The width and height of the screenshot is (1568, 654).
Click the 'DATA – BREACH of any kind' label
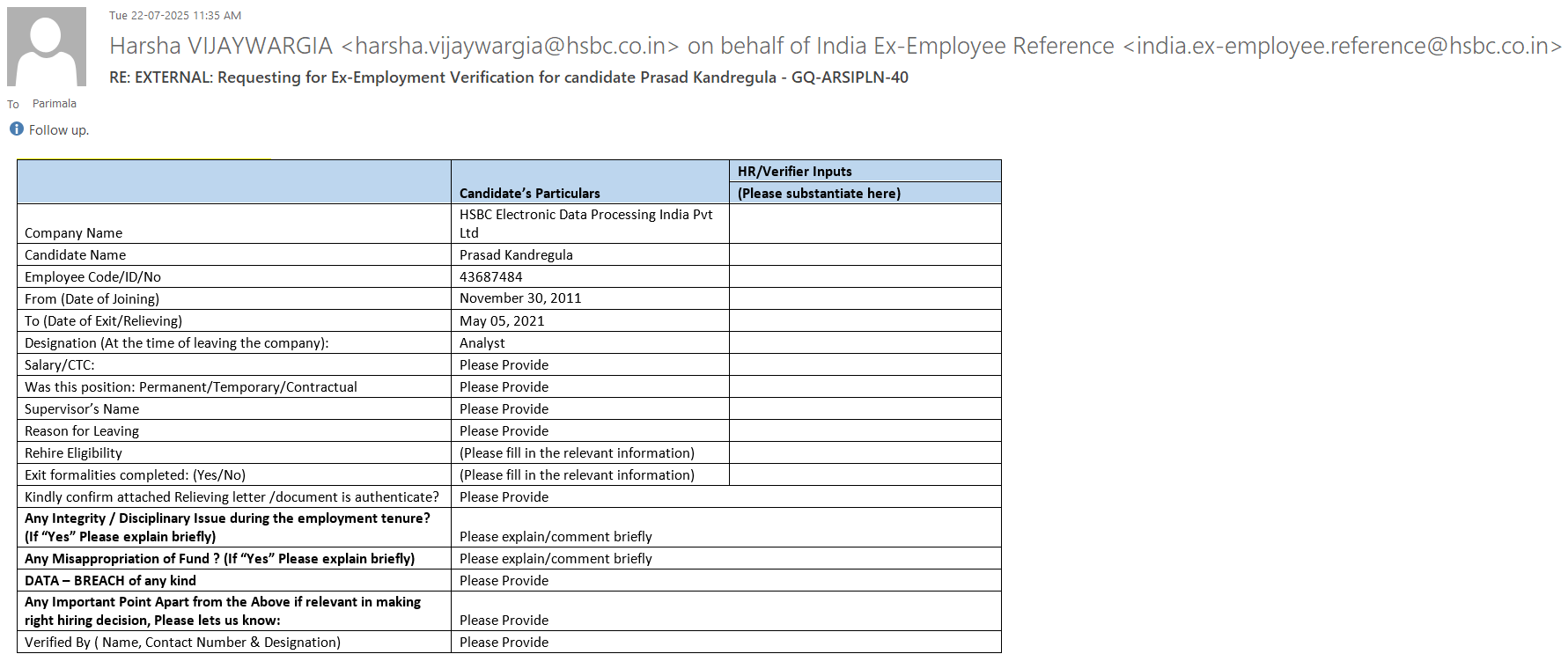tap(111, 581)
